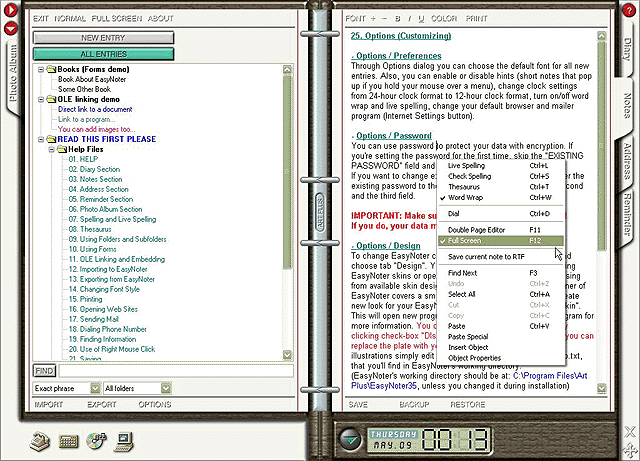Image resolution: width=640 pixels, height=461 pixels.
Task: Click the COLOR option in editor toolbar
Action: point(444,18)
